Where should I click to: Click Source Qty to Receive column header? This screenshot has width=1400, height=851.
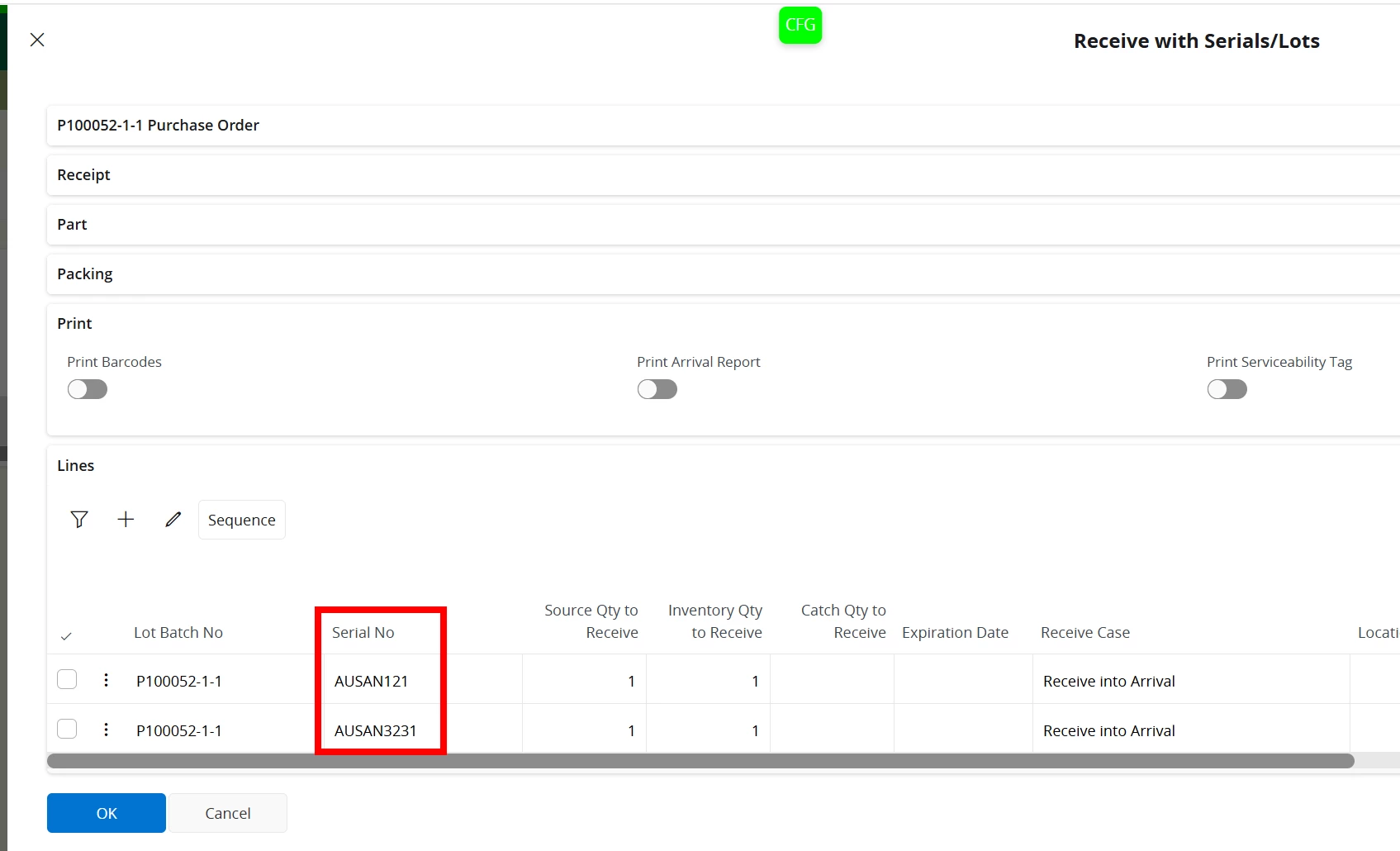click(x=591, y=621)
